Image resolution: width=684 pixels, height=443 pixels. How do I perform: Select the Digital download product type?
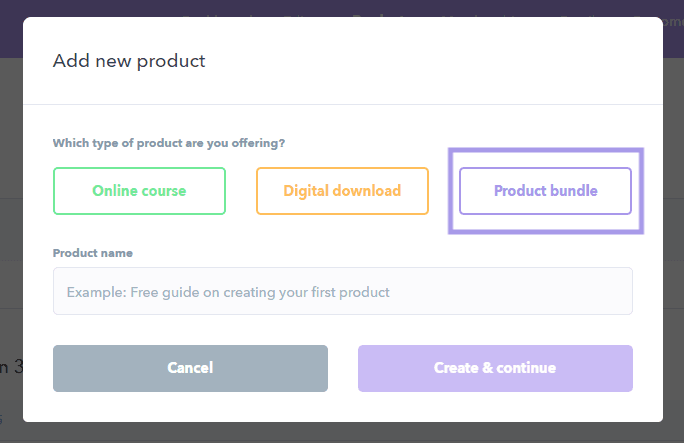(342, 191)
